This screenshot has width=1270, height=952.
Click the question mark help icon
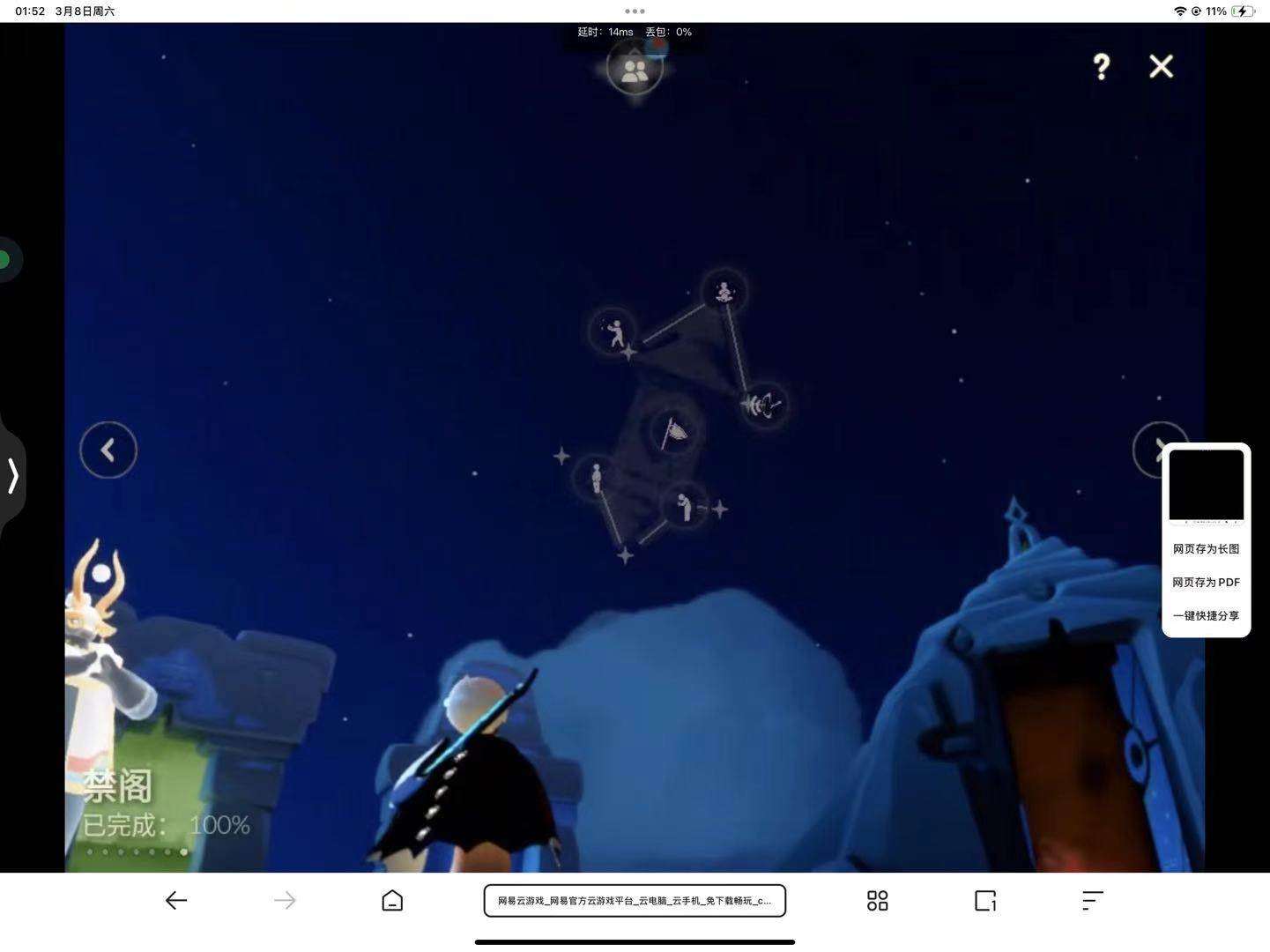tap(1101, 67)
